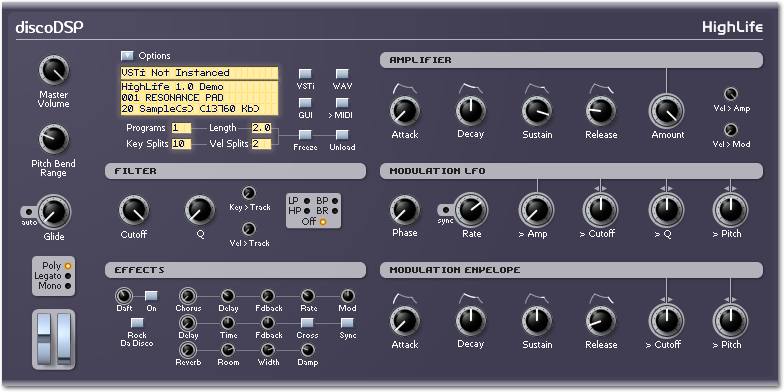
Task: Click the Reverb Damp knob
Action: point(308,350)
